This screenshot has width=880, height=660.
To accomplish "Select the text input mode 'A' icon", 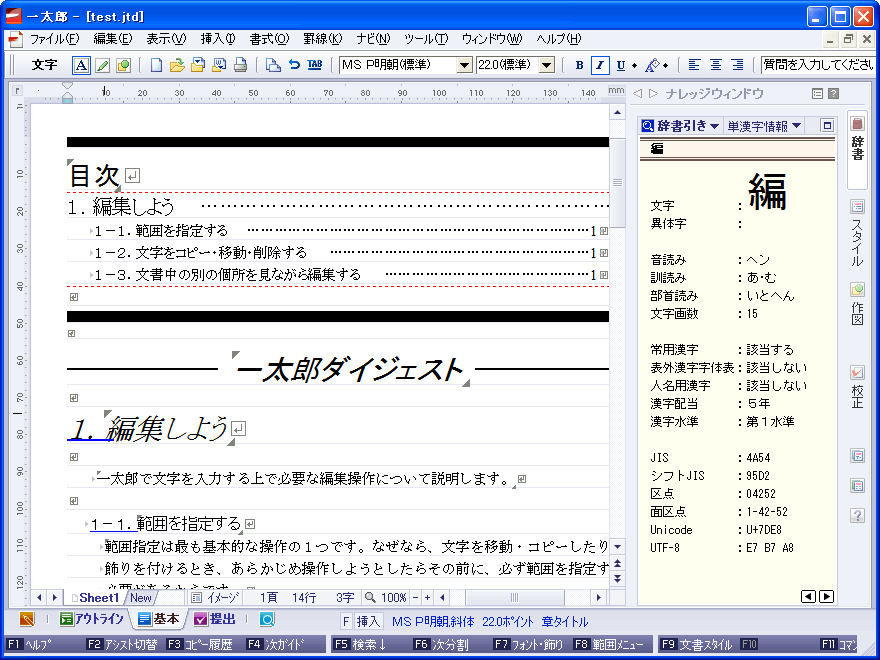I will [x=81, y=65].
